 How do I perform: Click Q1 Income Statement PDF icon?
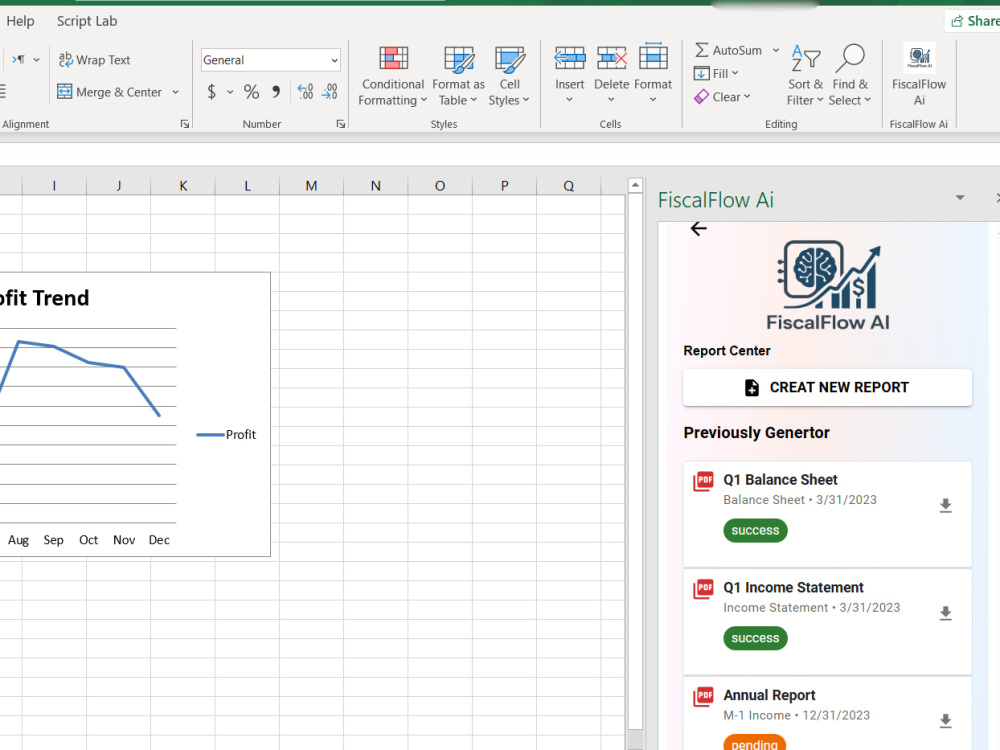coord(703,589)
